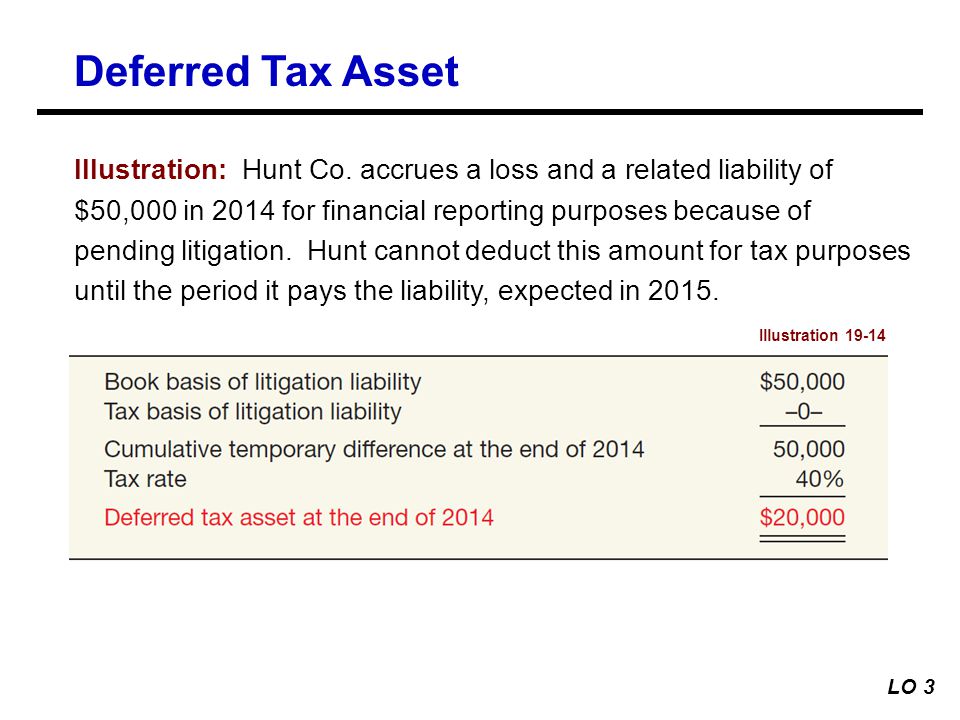Select the Illustration: heading label
The height and width of the screenshot is (720, 960).
(150, 170)
